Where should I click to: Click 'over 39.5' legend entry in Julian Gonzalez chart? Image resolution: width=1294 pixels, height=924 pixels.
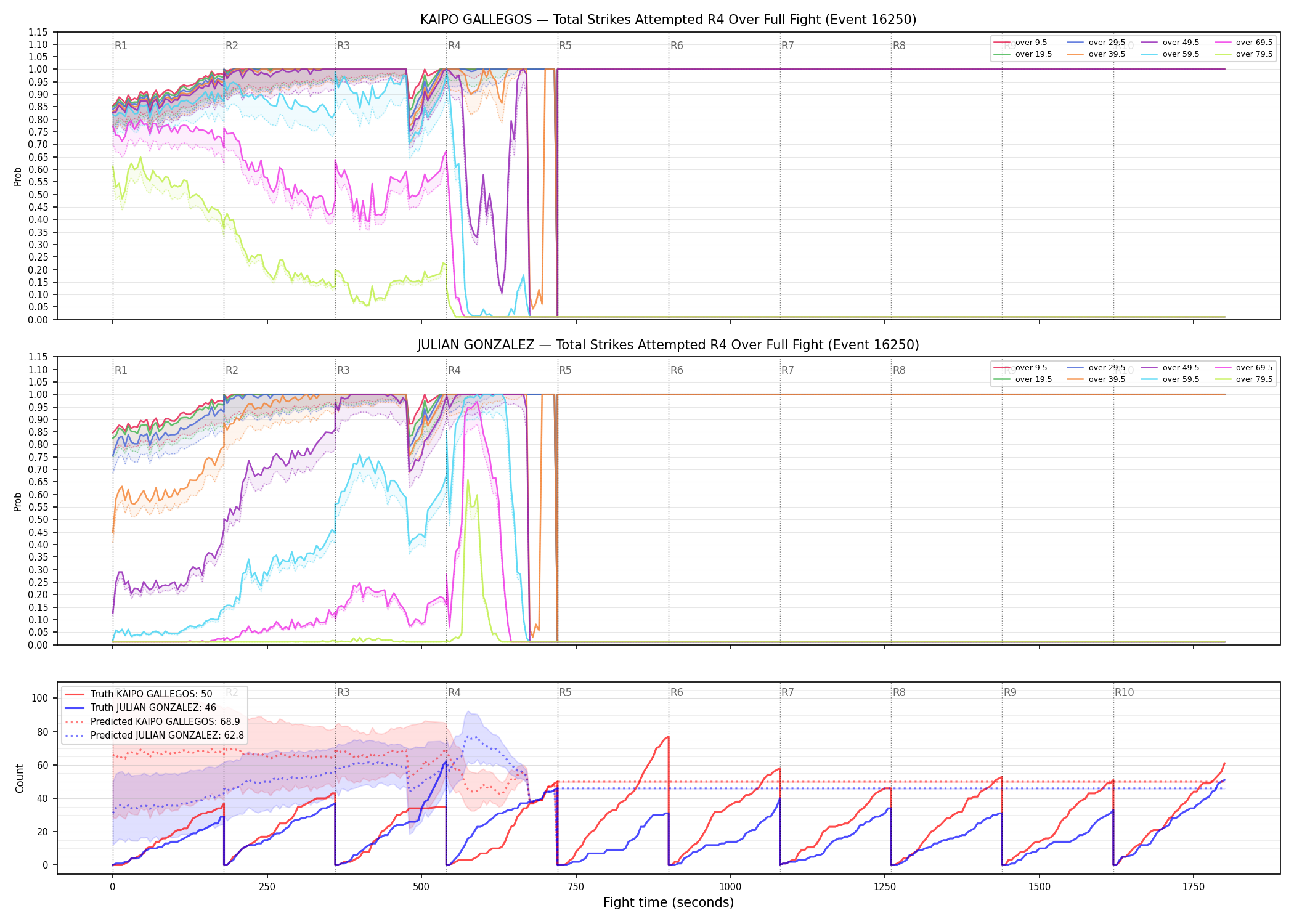[1096, 379]
